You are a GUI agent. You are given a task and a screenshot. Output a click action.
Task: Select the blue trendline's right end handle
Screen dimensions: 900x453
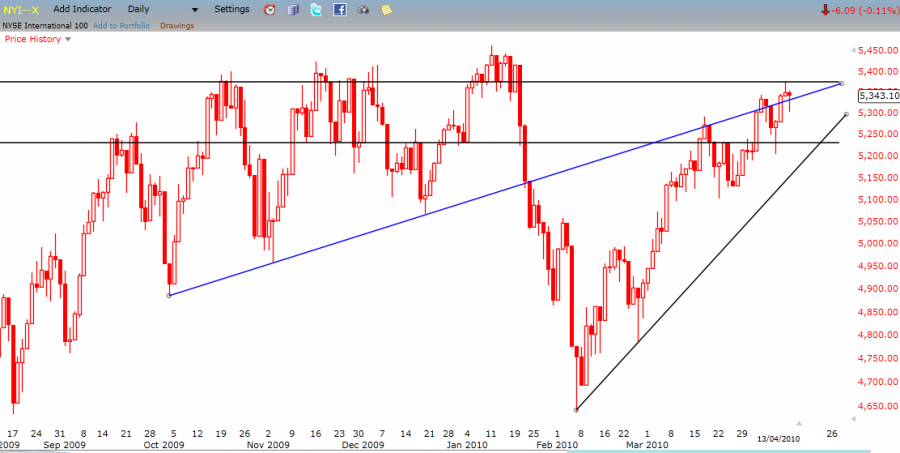[841, 83]
